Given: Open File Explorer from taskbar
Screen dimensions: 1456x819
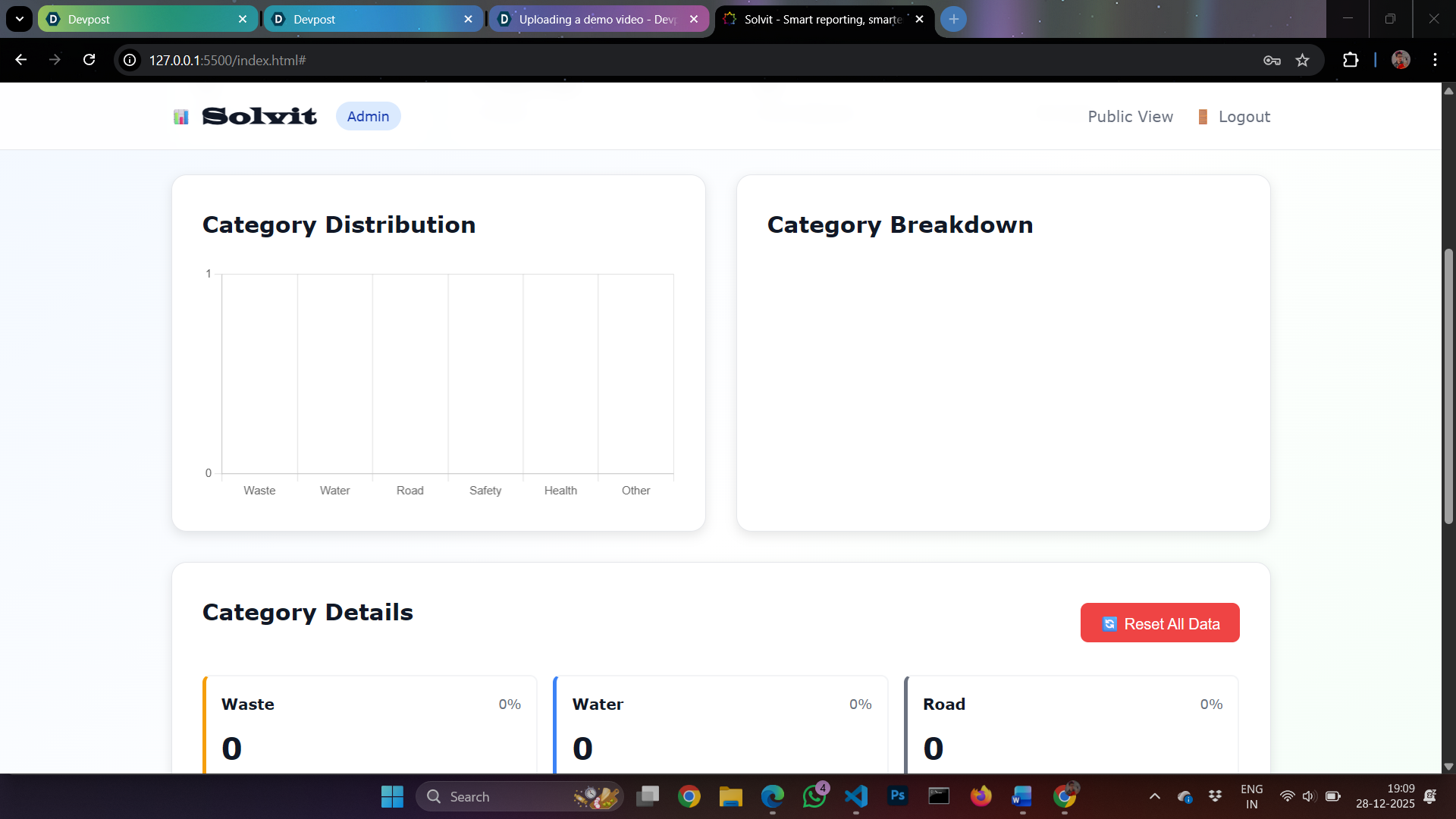Looking at the screenshot, I should [730, 796].
